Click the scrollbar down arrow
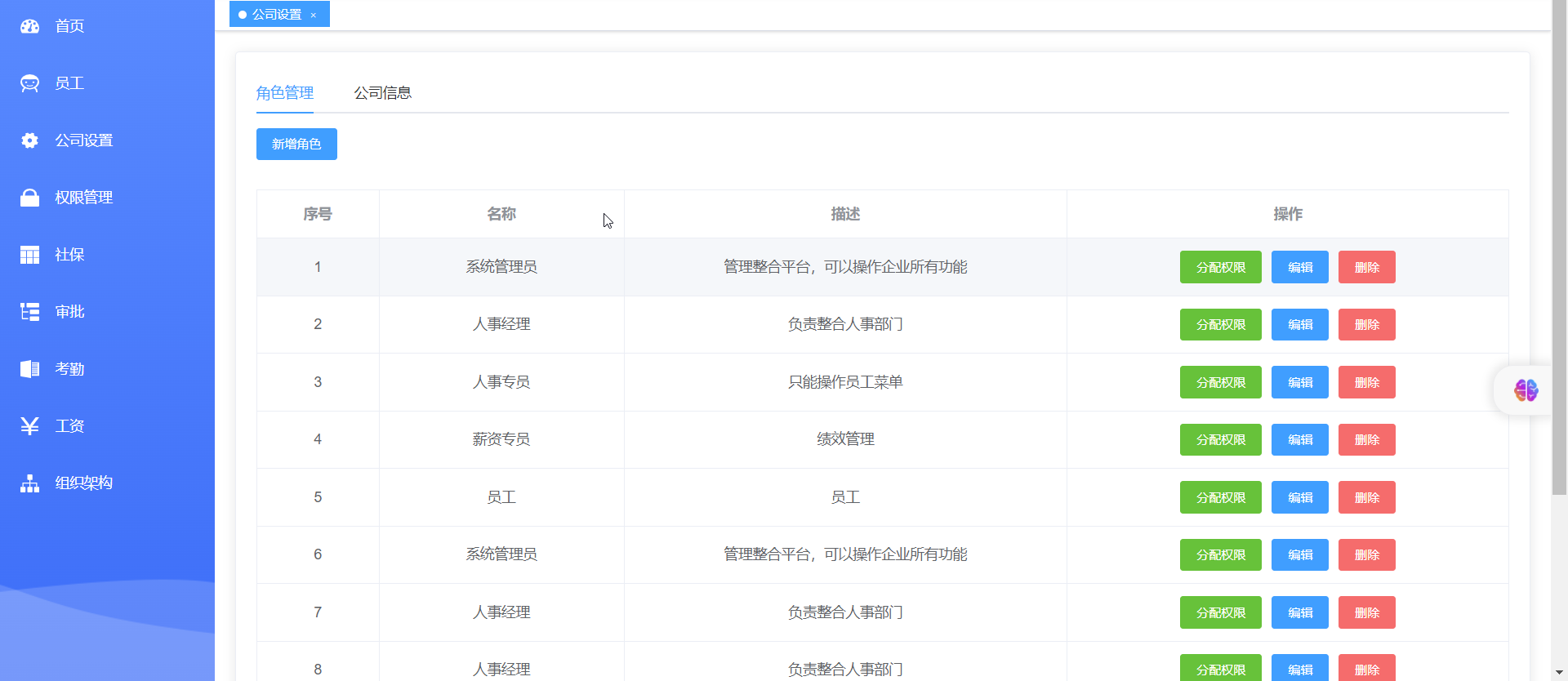Image resolution: width=1568 pixels, height=681 pixels. point(1559,674)
